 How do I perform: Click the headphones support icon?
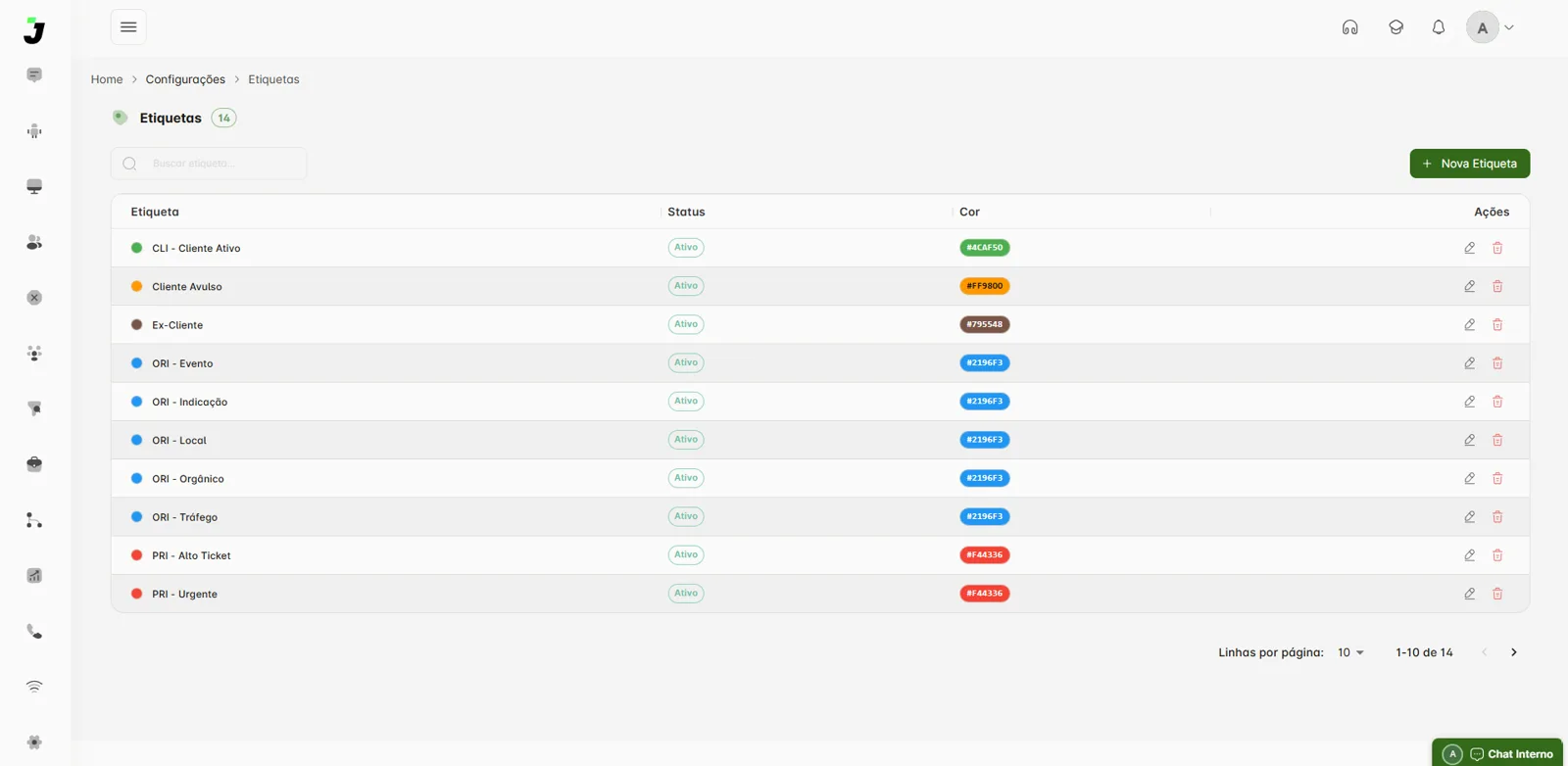pos(1350,27)
